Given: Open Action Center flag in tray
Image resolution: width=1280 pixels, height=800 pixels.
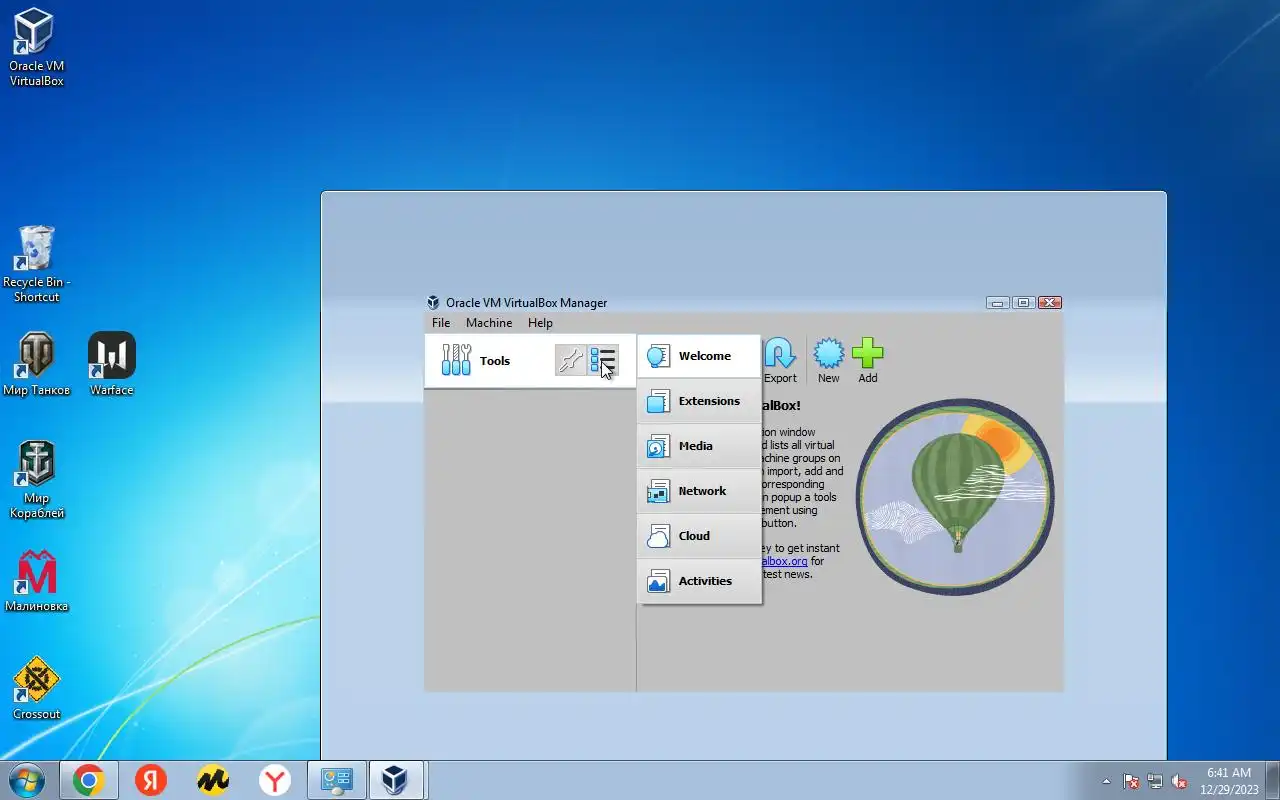Looking at the screenshot, I should pos(1131,781).
